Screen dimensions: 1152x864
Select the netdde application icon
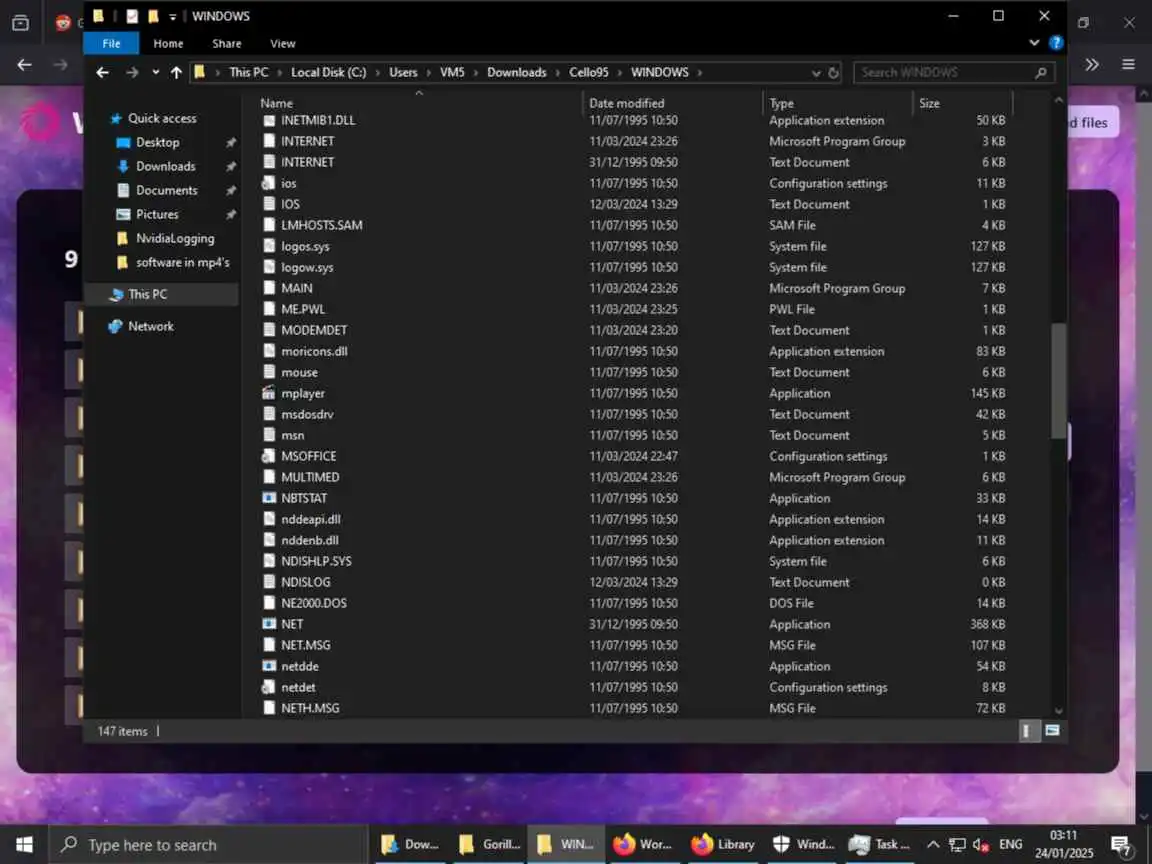tap(269, 666)
